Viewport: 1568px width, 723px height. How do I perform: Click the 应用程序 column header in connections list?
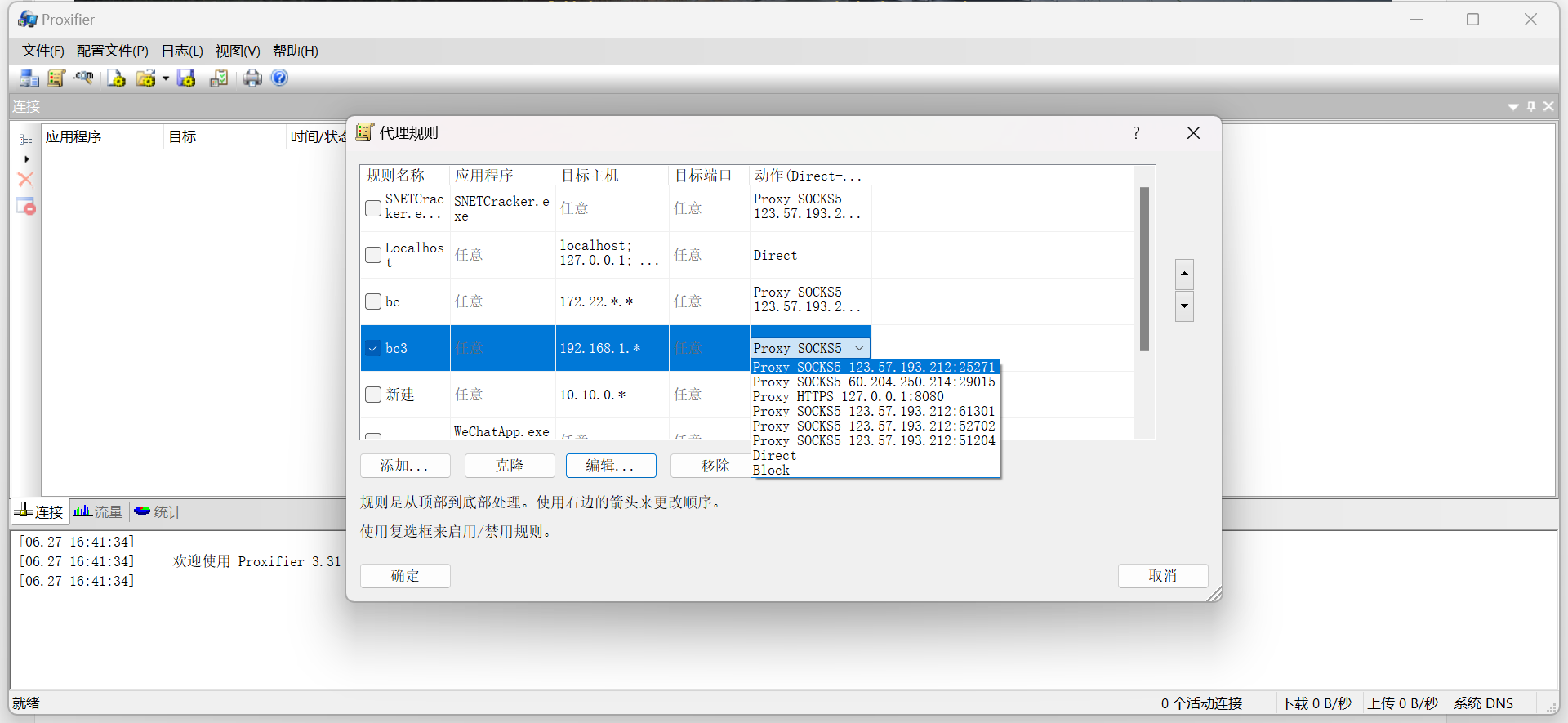pyautogui.click(x=102, y=136)
